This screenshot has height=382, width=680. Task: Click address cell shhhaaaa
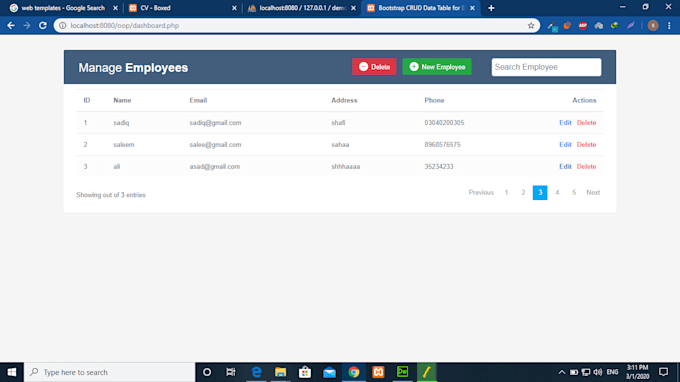346,167
